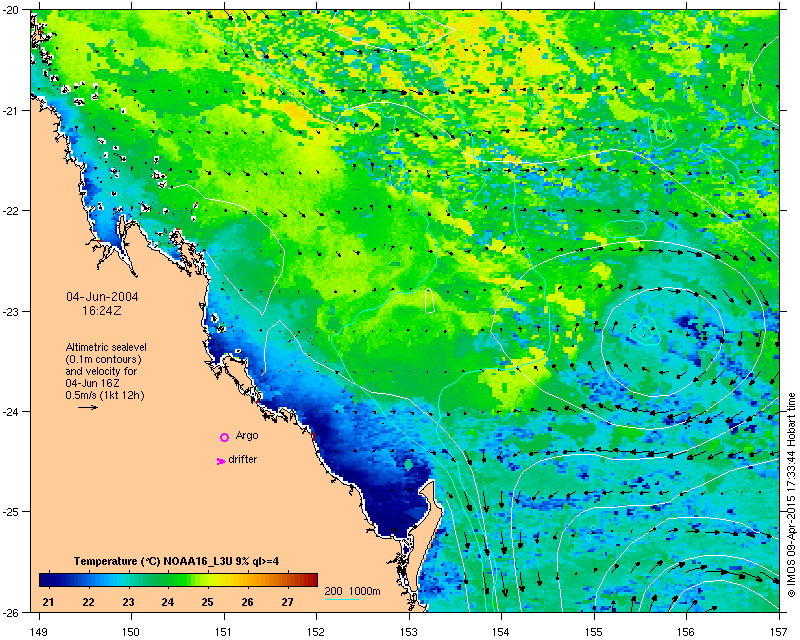Viewport: 800px width, 640px height.
Task: Click the "200" depth legend label
Action: pyautogui.click(x=334, y=592)
